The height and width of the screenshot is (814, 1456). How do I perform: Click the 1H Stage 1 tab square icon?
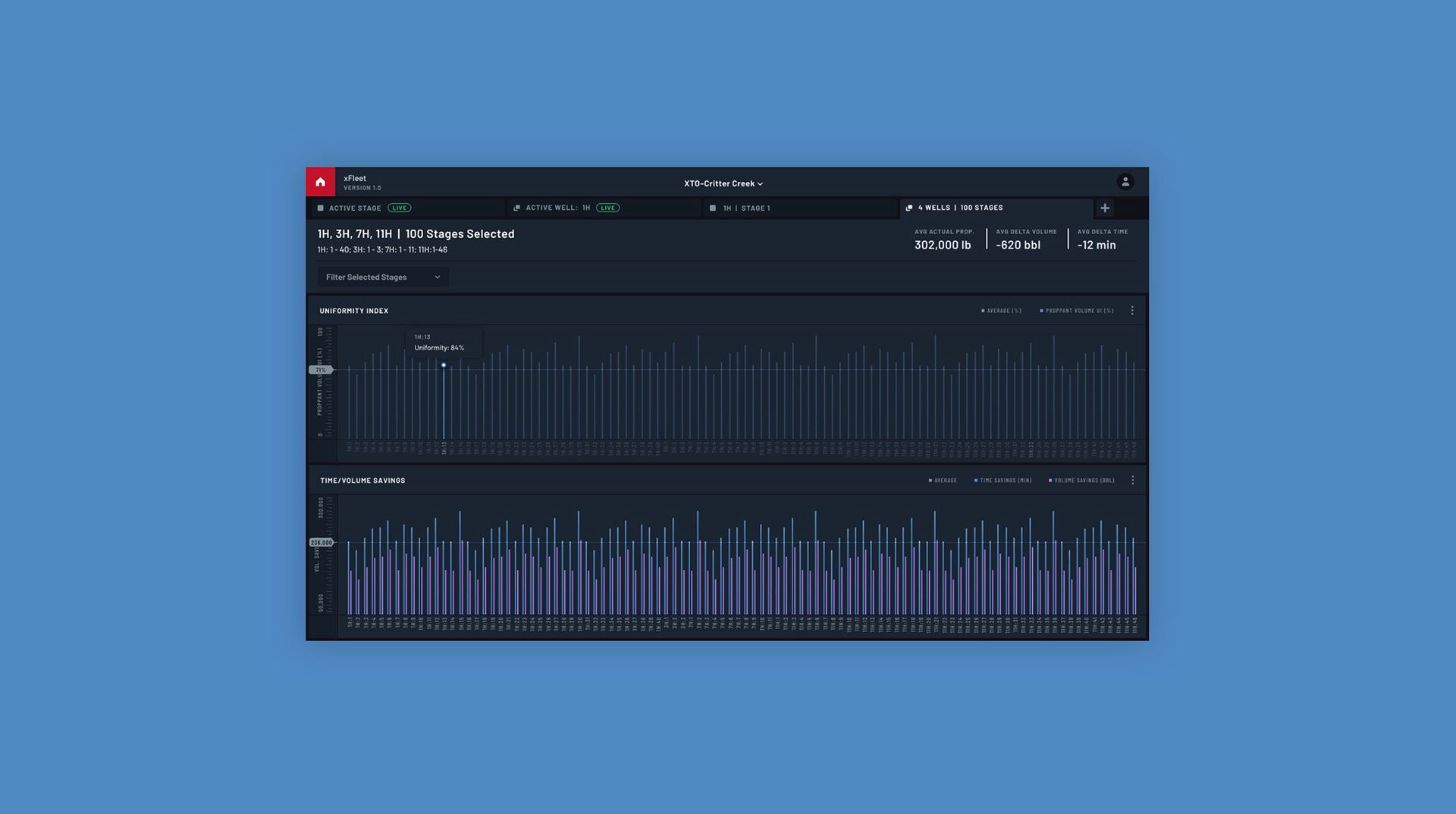pos(713,208)
